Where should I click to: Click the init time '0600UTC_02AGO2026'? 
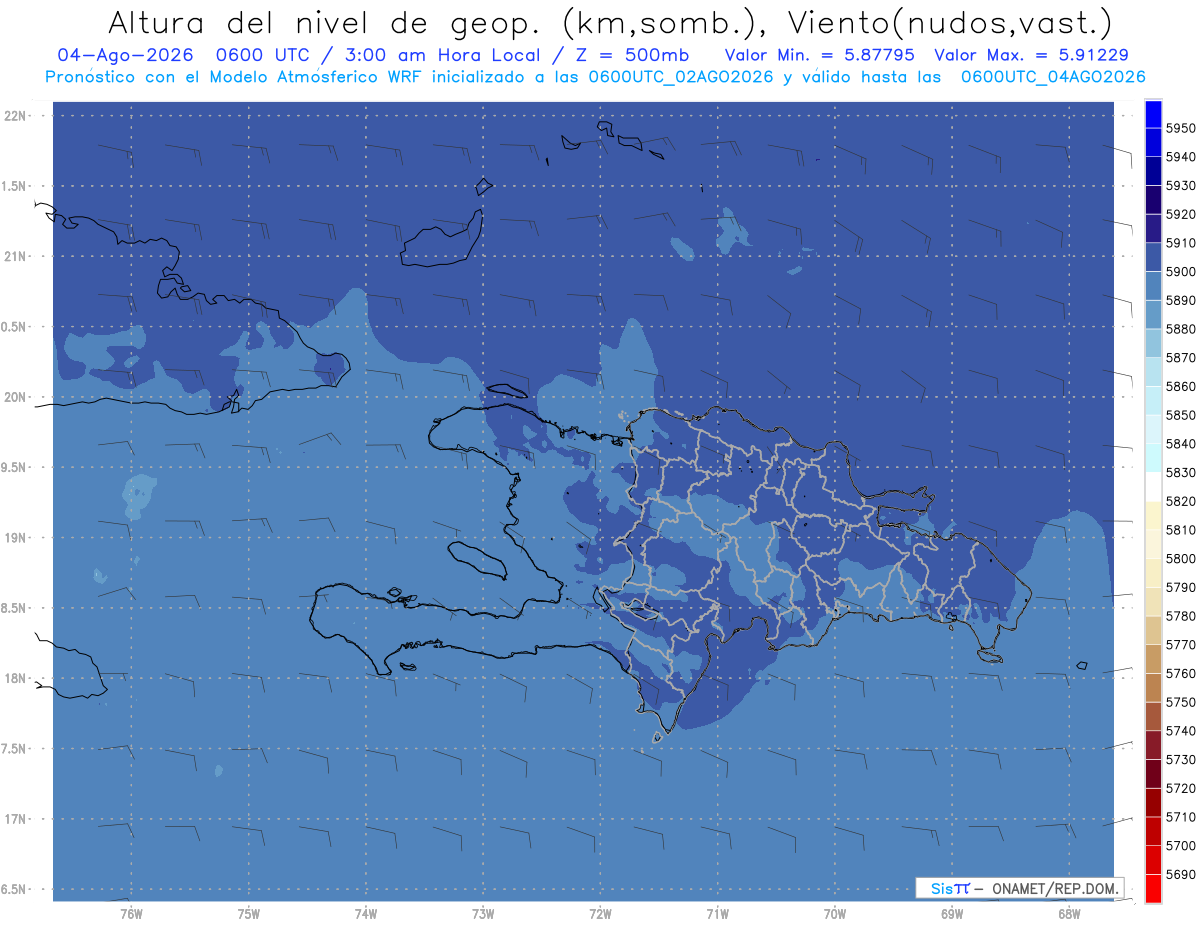pyautogui.click(x=681, y=77)
